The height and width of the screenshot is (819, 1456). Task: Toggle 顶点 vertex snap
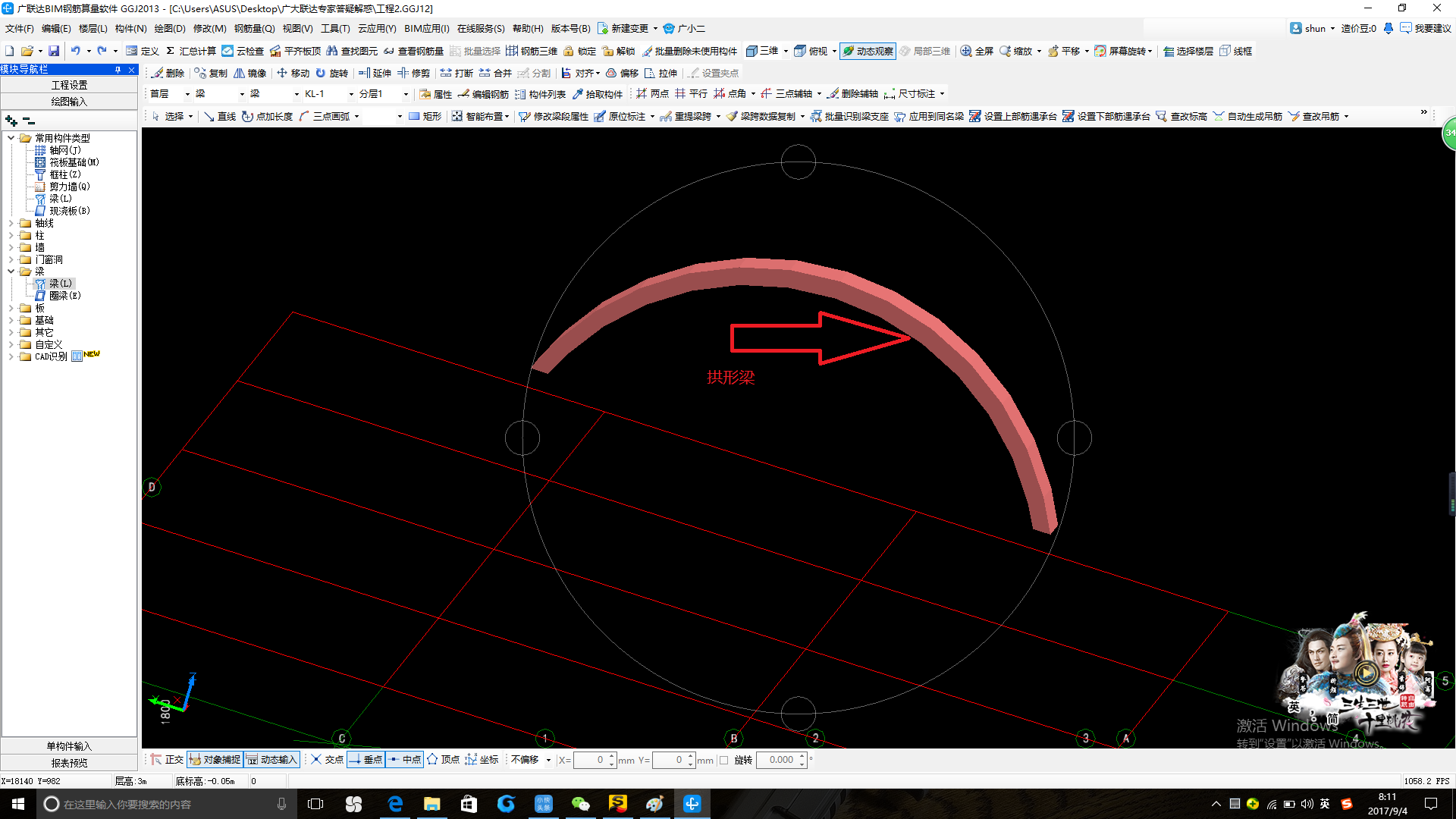(443, 759)
